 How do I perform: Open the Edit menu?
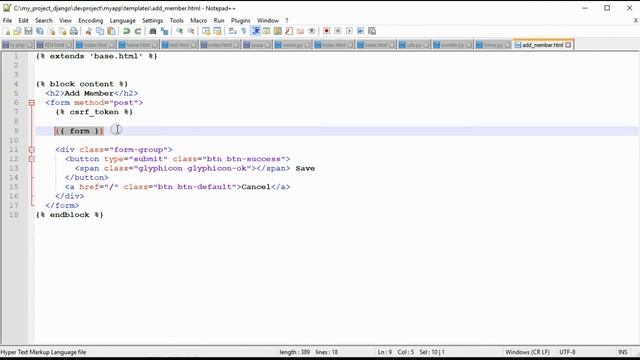[23, 20]
